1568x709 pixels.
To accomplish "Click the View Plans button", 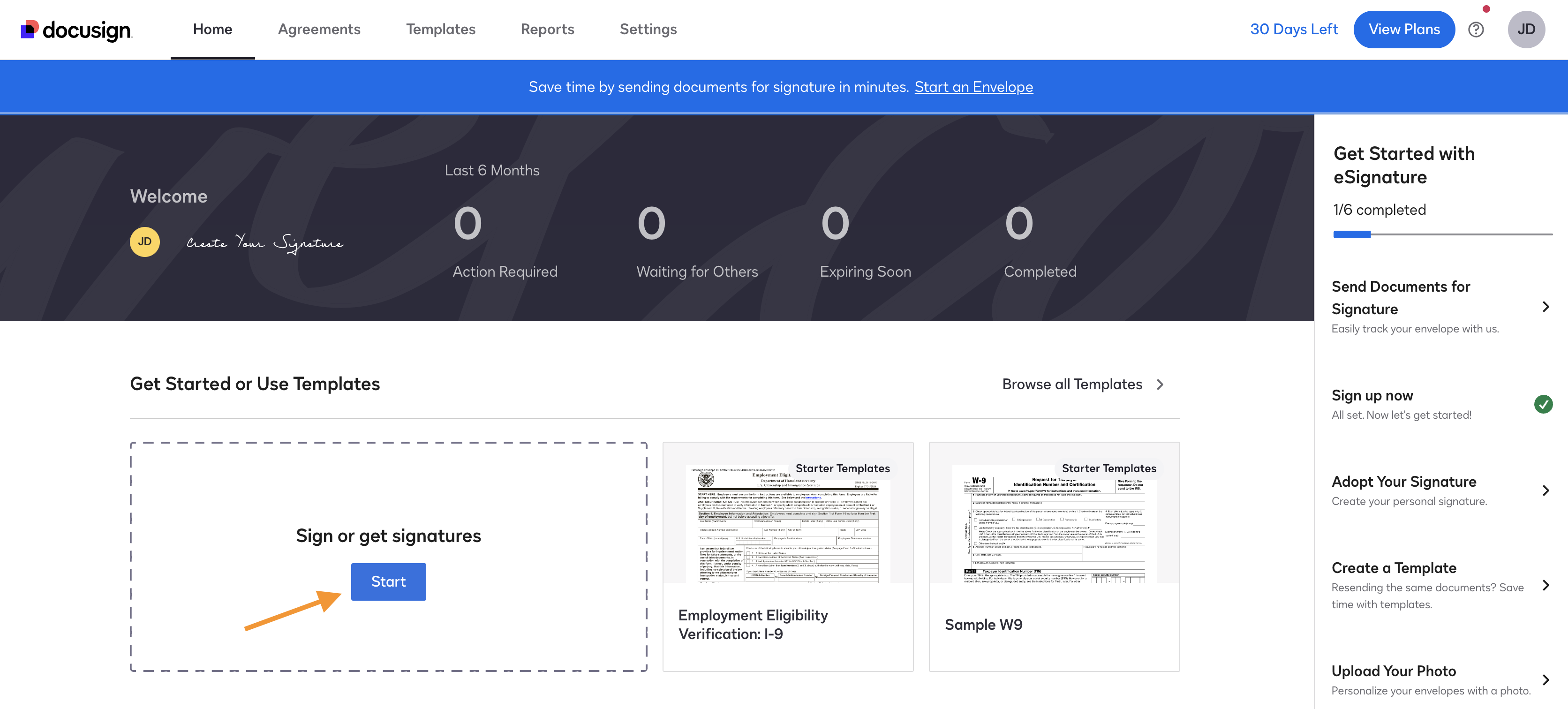I will coord(1404,30).
